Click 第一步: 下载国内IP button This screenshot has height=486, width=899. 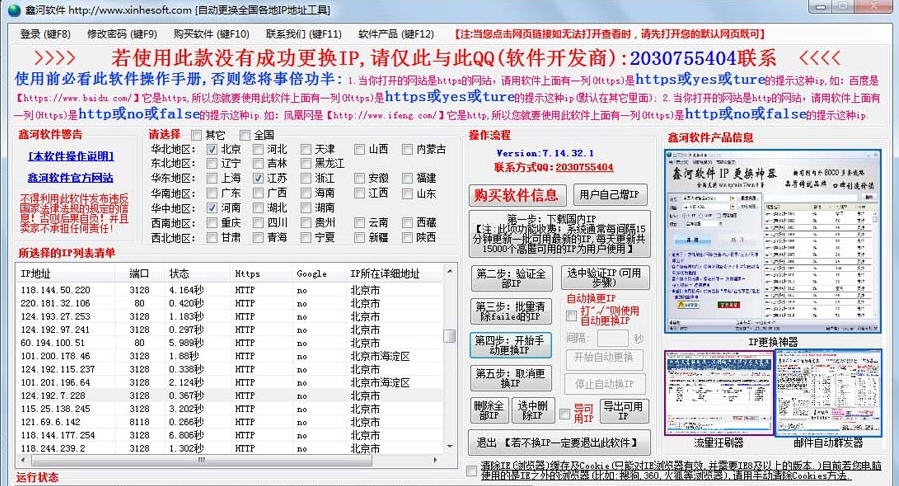click(x=560, y=234)
